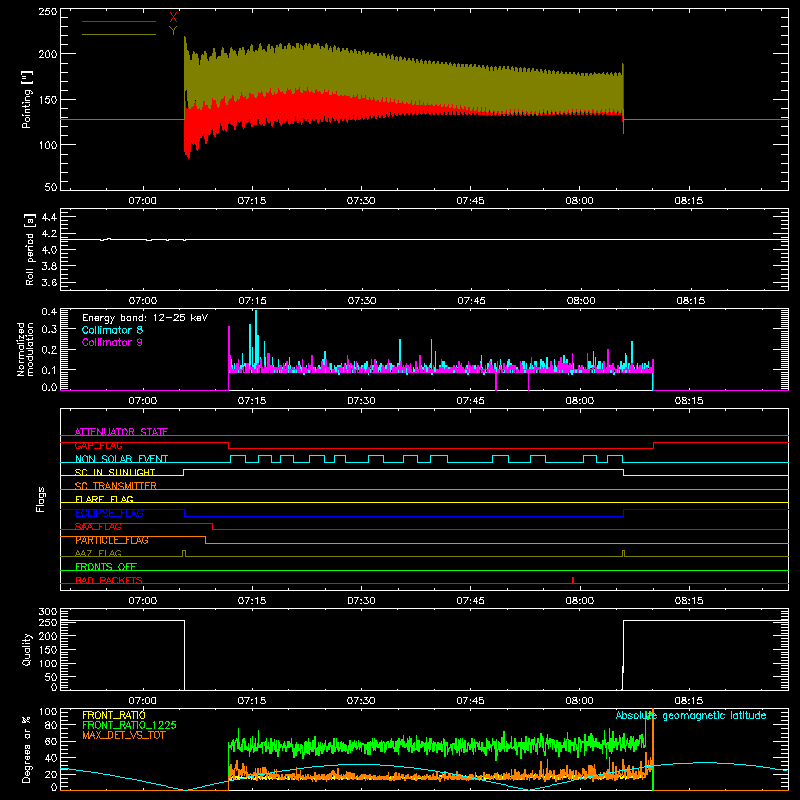The width and height of the screenshot is (800, 800).
Task: Click the 08:15 label under the Pointing plot
Action: pyautogui.click(x=689, y=201)
